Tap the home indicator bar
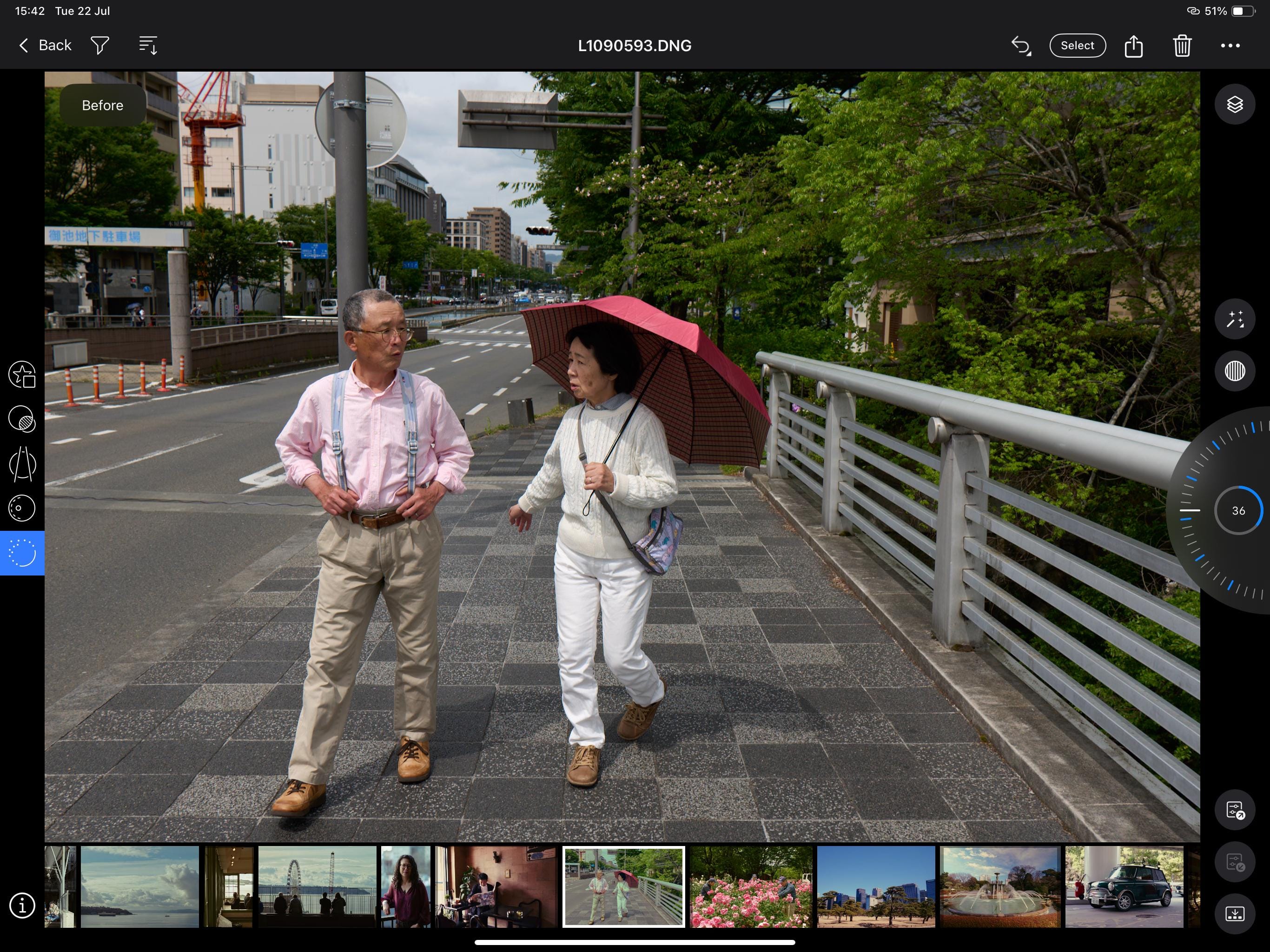This screenshot has height=952, width=1270. coord(635,942)
